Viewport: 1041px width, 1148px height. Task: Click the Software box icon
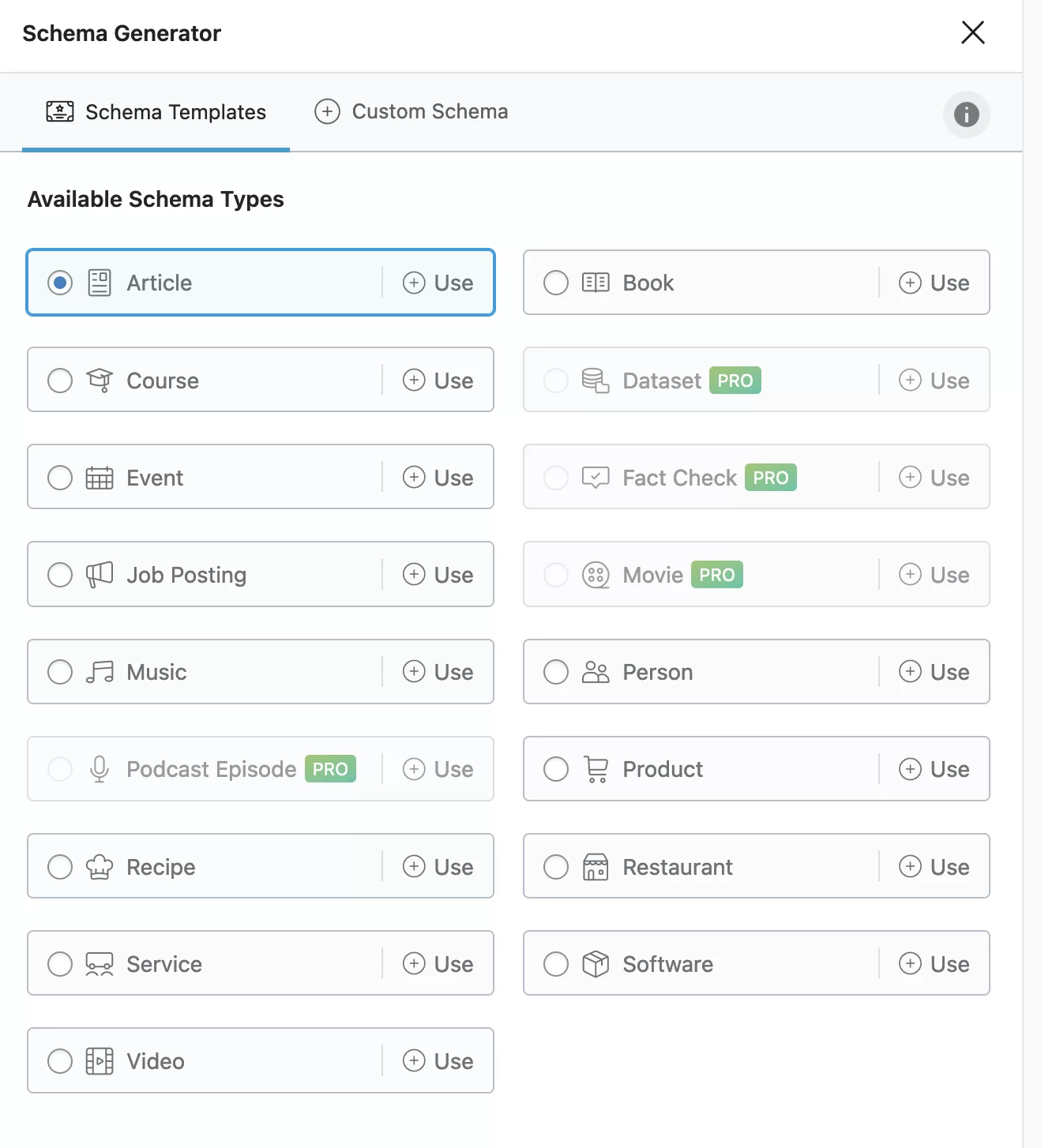(x=596, y=964)
